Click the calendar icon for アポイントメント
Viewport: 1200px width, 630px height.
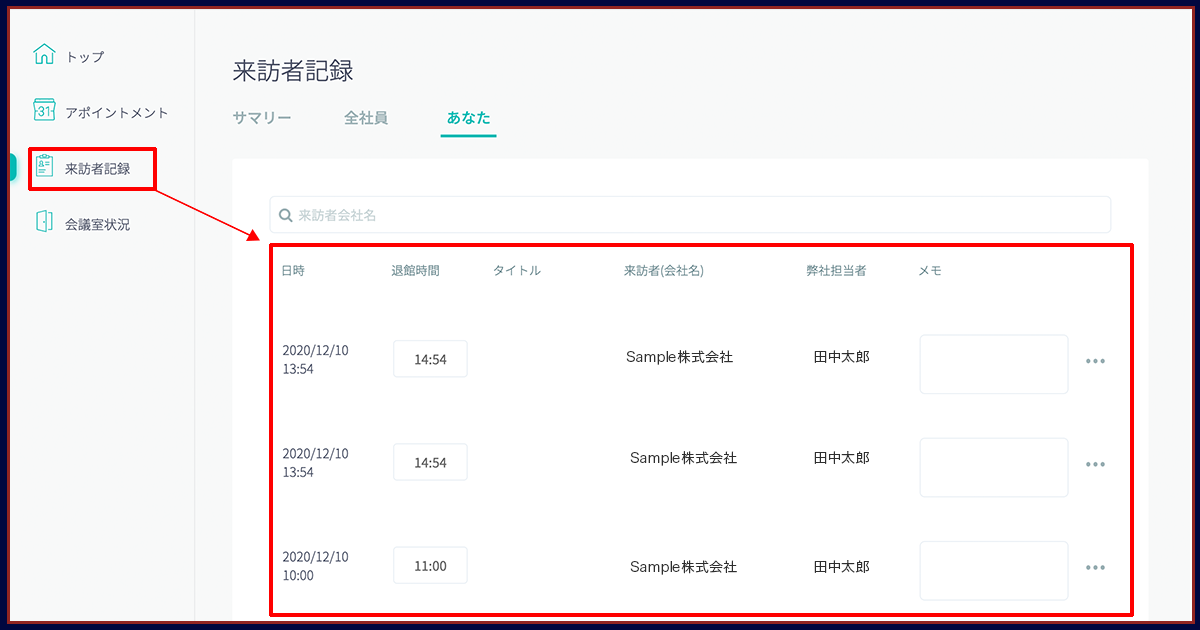click(44, 110)
